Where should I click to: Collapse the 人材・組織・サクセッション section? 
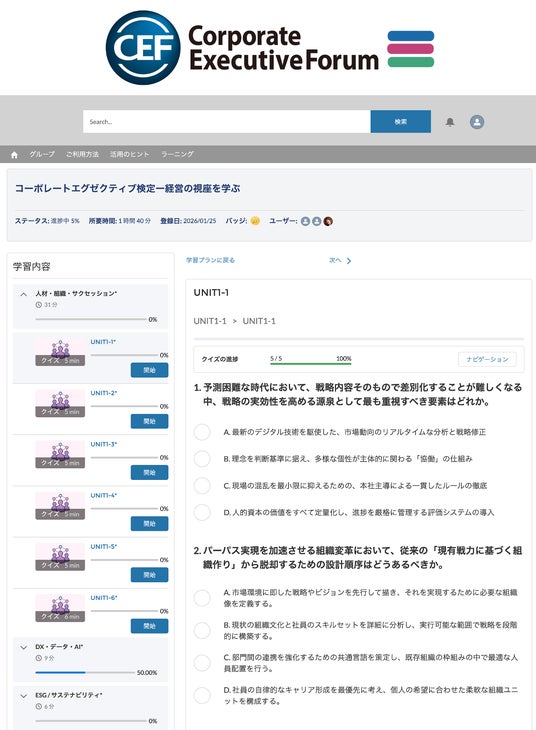click(23, 294)
